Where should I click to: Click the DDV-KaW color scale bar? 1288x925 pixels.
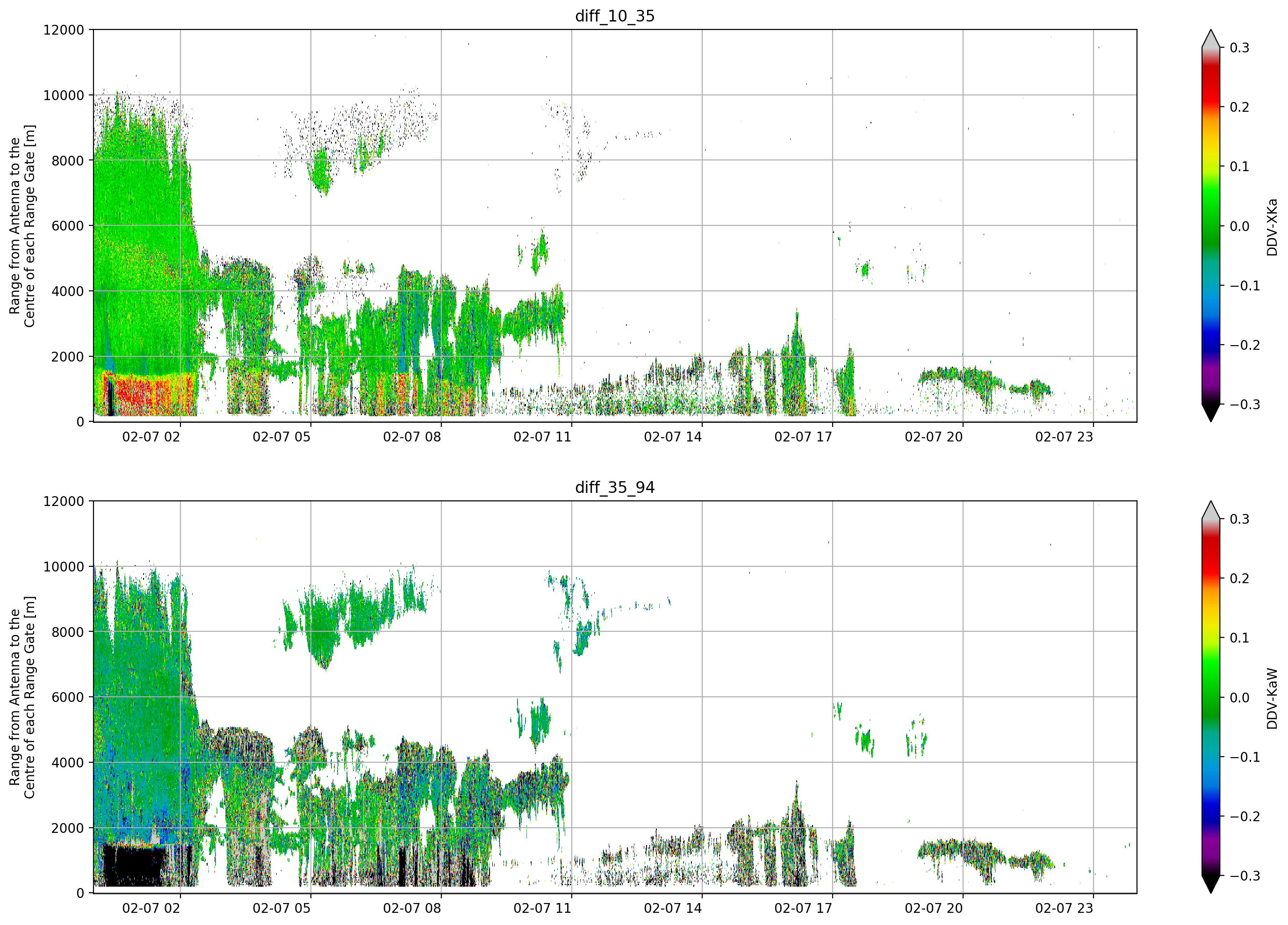[x=1211, y=697]
